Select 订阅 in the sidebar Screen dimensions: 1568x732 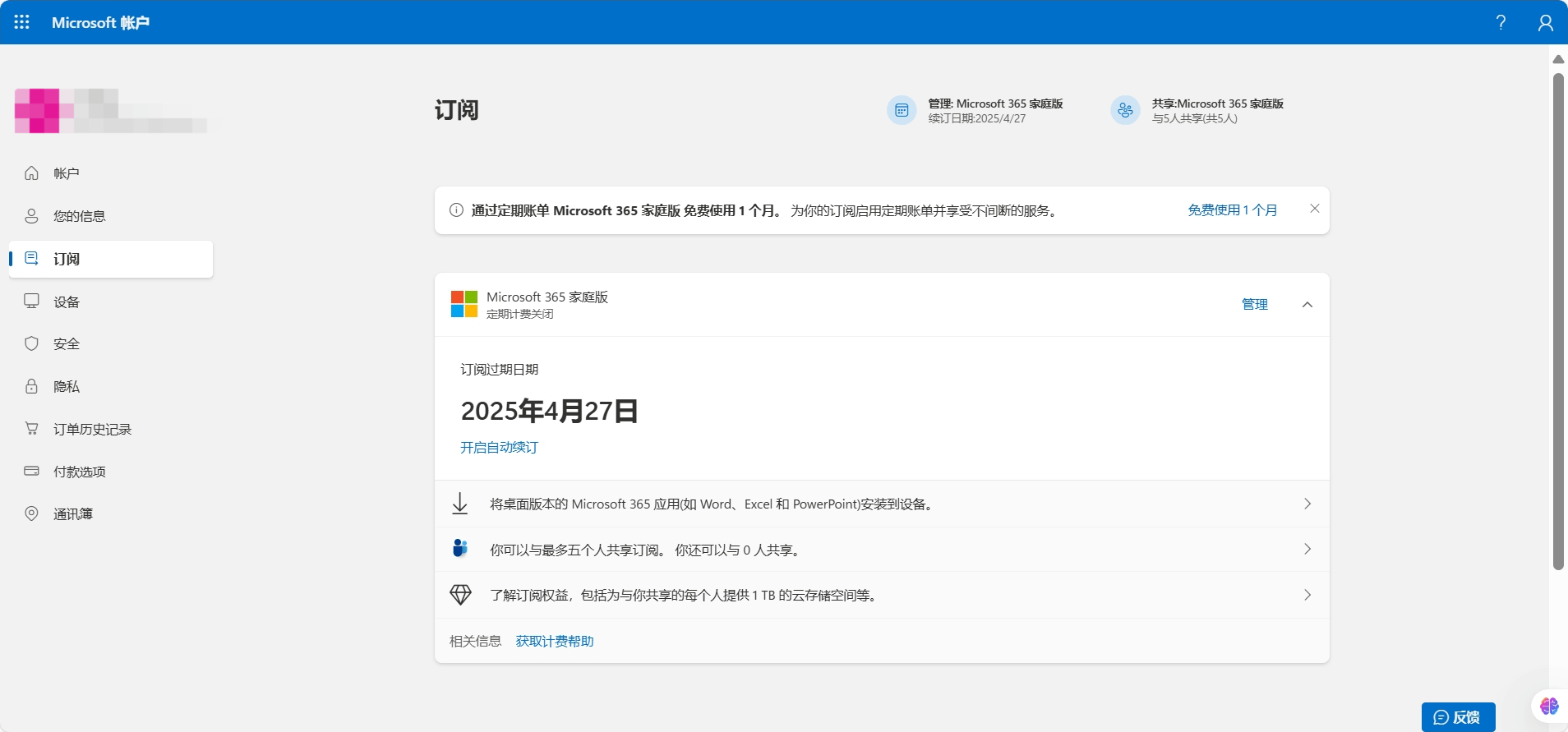(111, 259)
